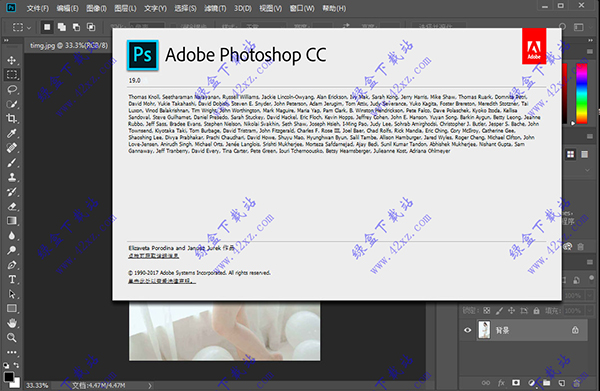Select the Dodge tool

[x=12, y=250]
